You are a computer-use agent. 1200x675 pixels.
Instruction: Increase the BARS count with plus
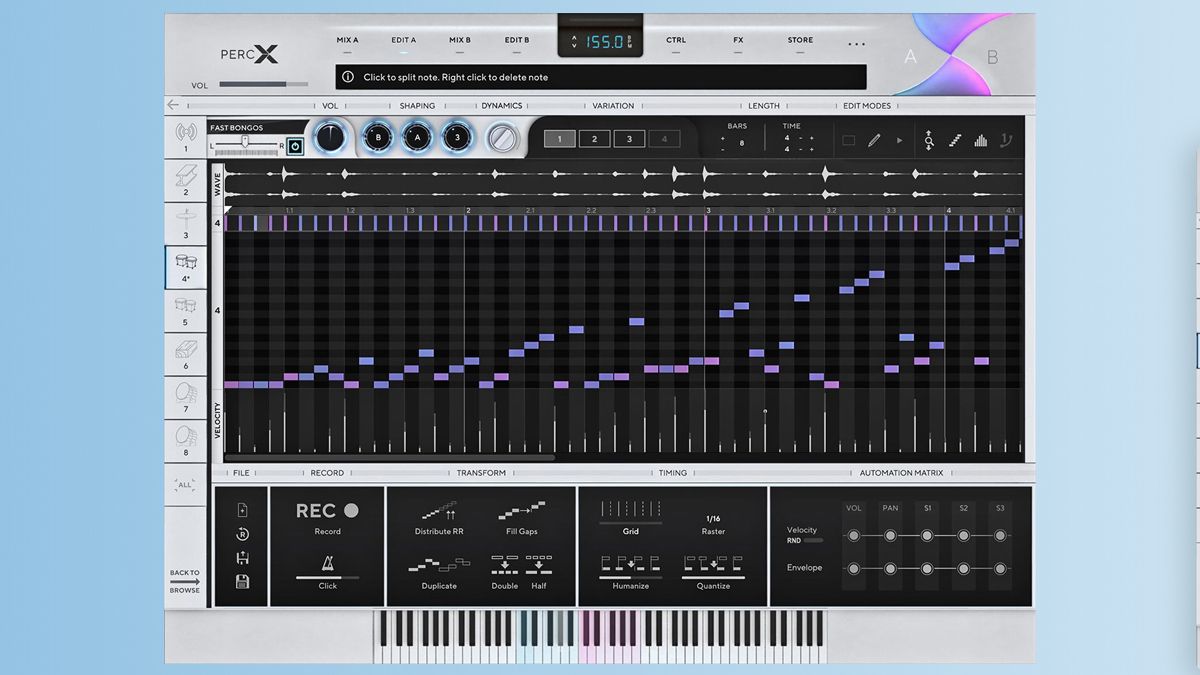click(723, 138)
